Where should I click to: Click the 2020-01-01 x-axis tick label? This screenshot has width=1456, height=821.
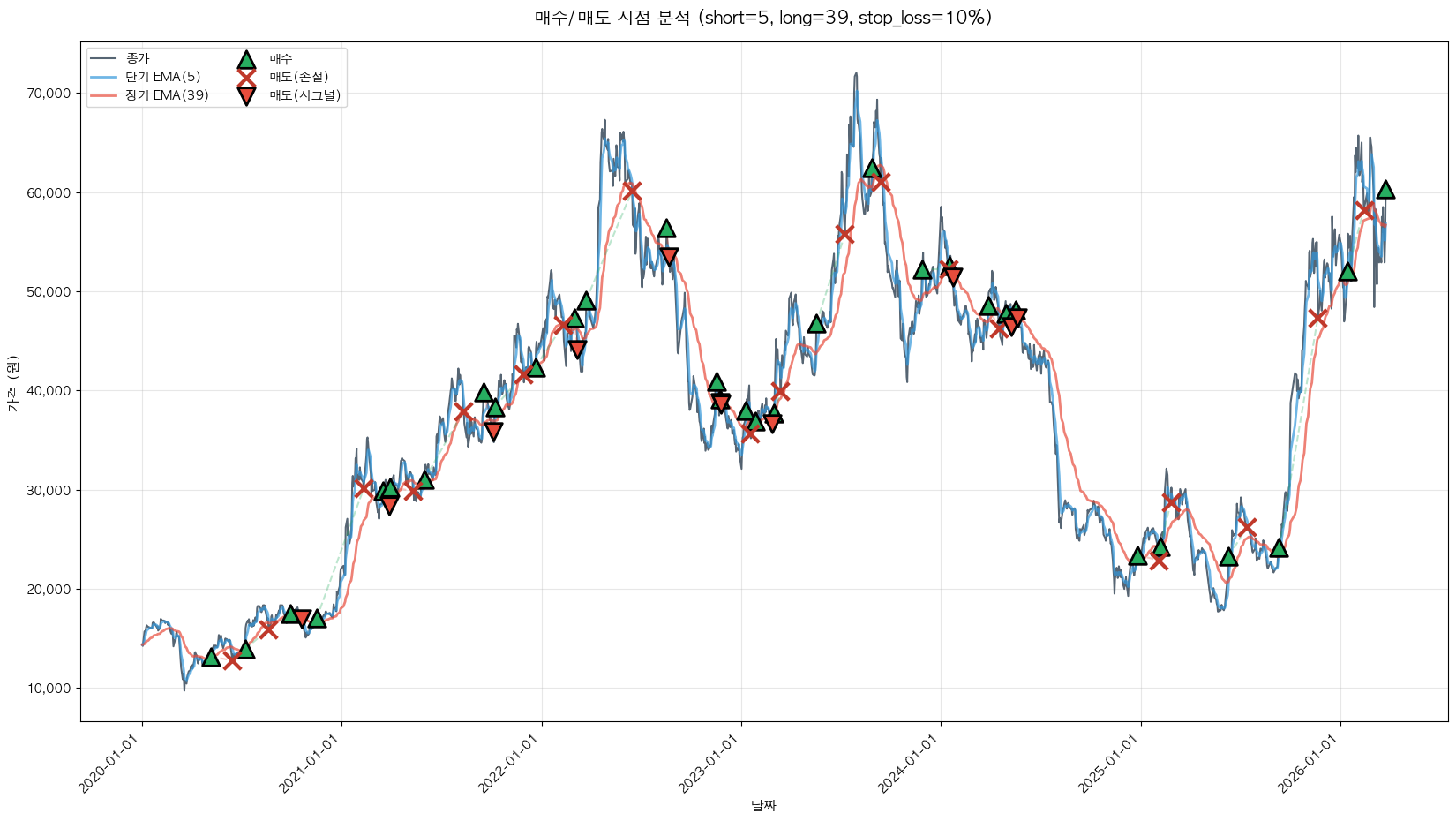111,763
